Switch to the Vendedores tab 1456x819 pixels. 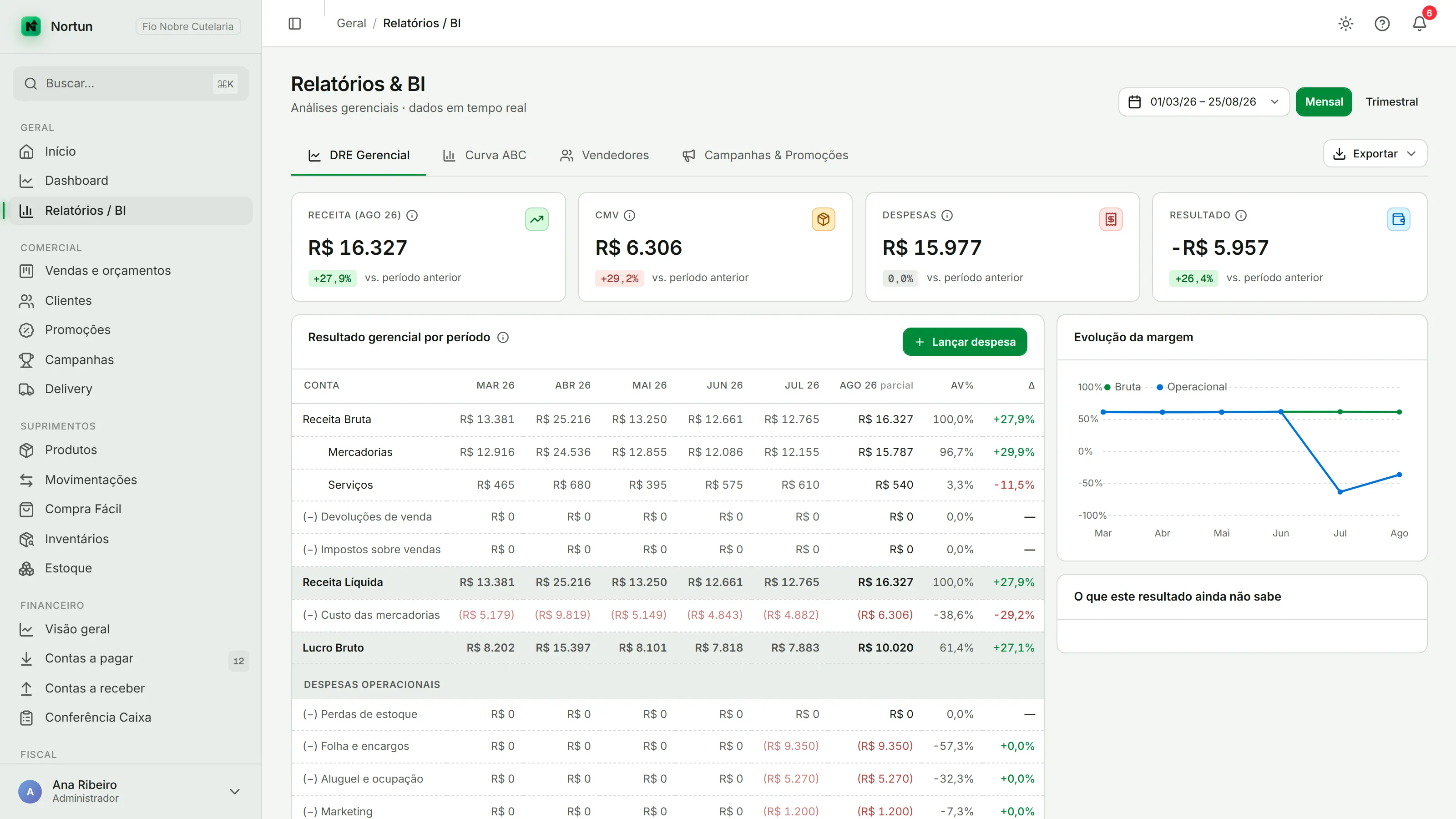604,156
